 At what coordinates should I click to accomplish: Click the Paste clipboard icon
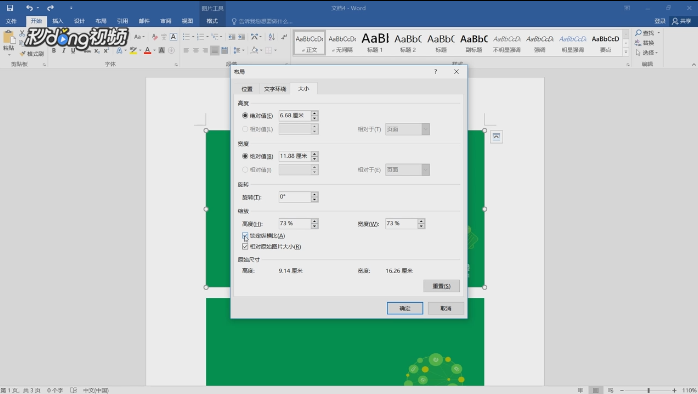pyautogui.click(x=8, y=37)
